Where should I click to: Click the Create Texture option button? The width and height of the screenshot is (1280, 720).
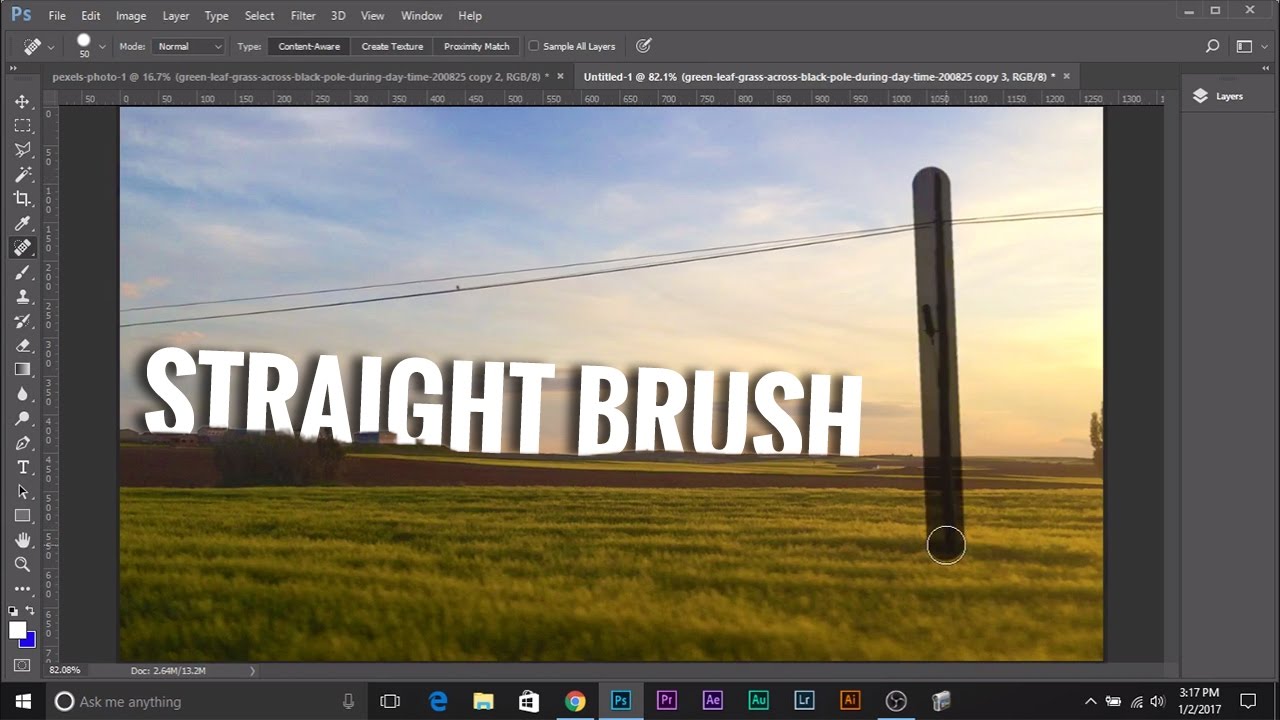pyautogui.click(x=391, y=46)
